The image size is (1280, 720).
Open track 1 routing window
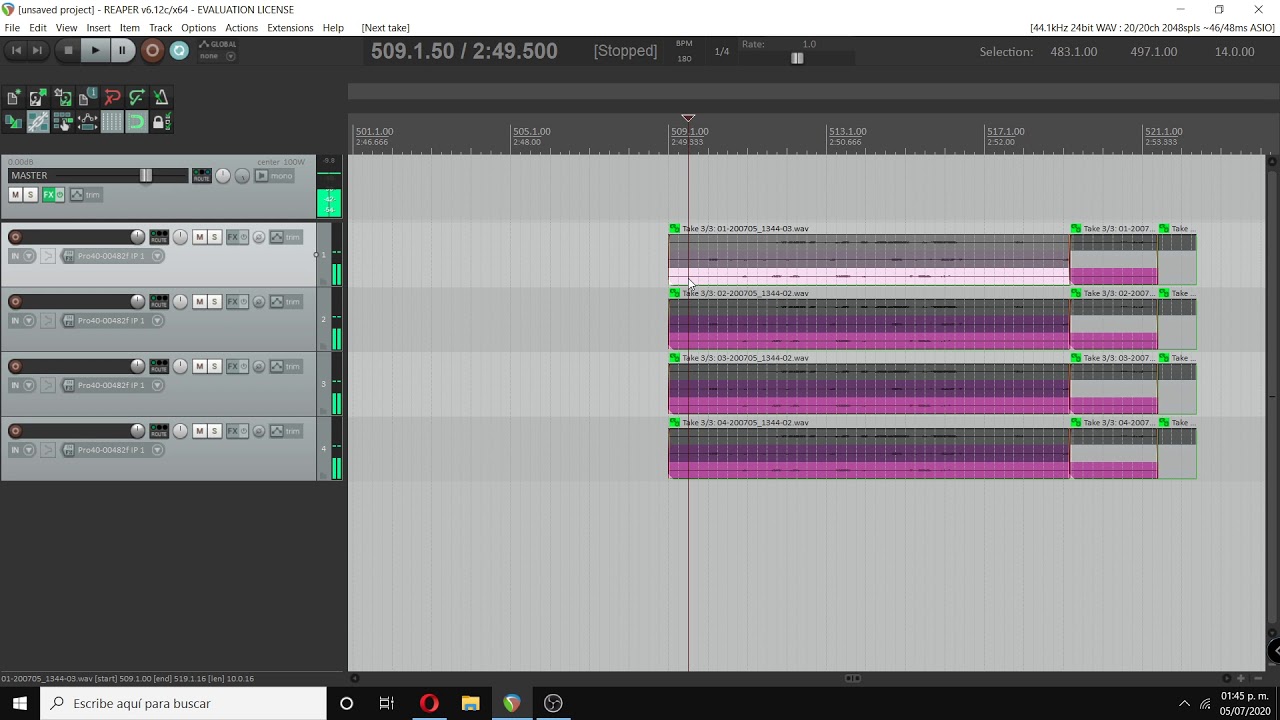[159, 237]
